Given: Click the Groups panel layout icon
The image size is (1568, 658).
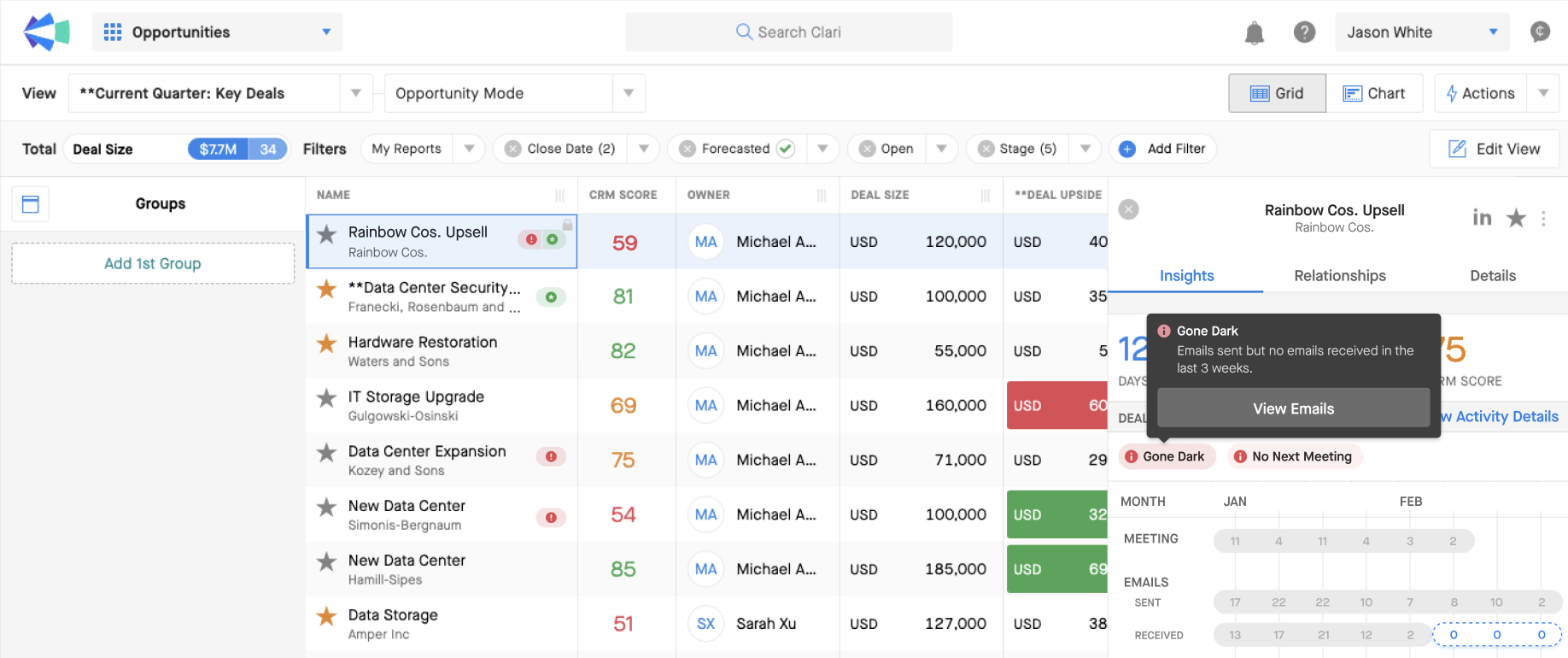Looking at the screenshot, I should [31, 204].
